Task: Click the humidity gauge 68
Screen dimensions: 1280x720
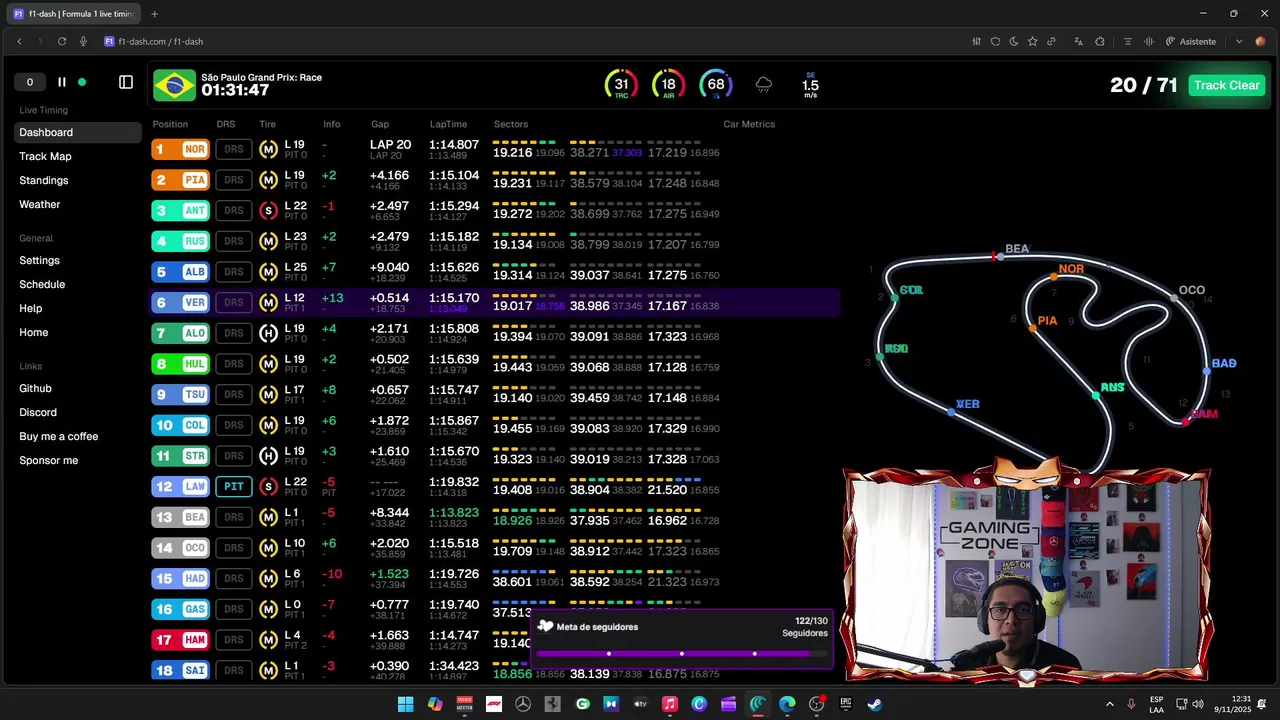Action: coord(716,85)
